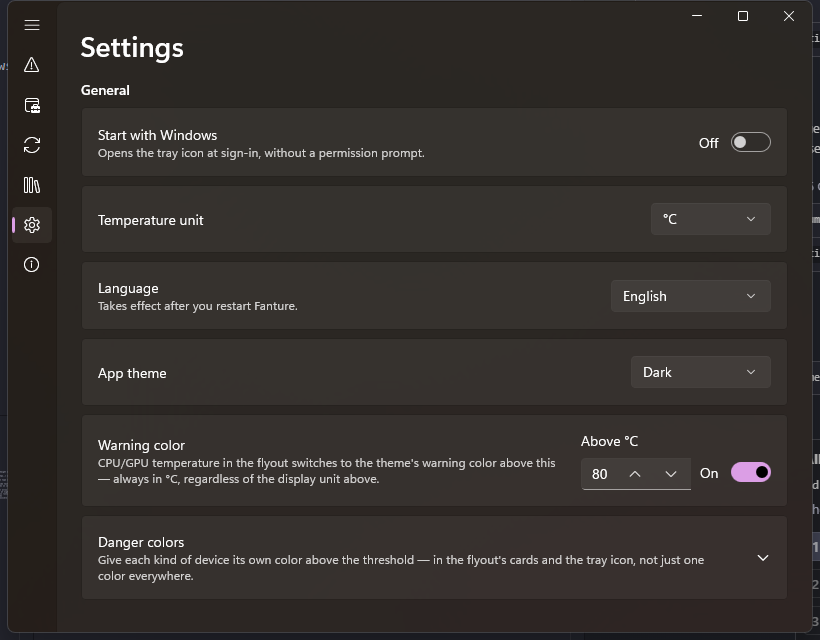Image resolution: width=820 pixels, height=640 pixels.
Task: Click the 'Give each kind of device' description
Action: pyautogui.click(x=401, y=568)
